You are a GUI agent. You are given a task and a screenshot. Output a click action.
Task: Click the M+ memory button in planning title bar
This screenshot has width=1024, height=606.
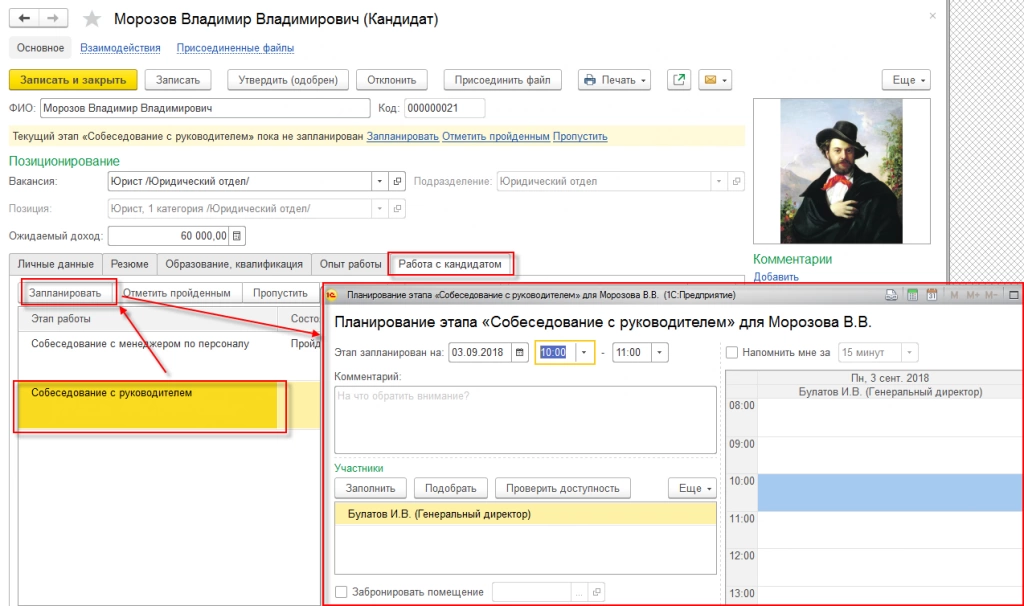coord(972,295)
